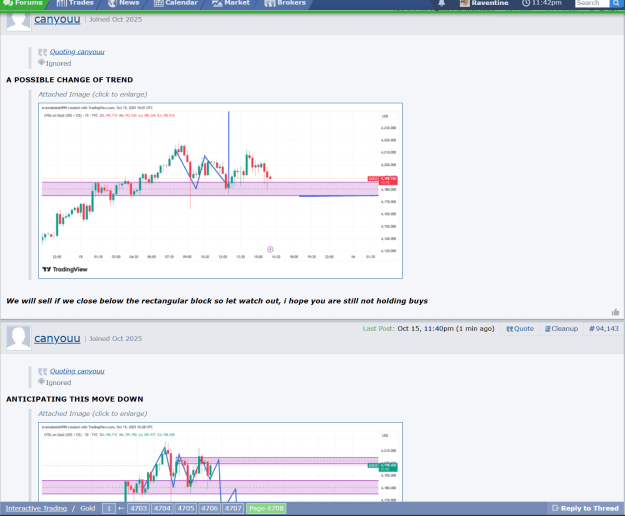Open canyouu profile from first post
625x516 pixels.
point(57,19)
